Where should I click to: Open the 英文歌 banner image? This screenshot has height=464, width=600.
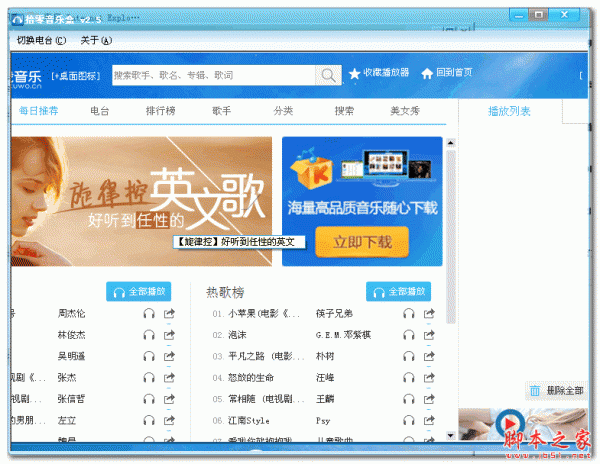click(x=142, y=201)
